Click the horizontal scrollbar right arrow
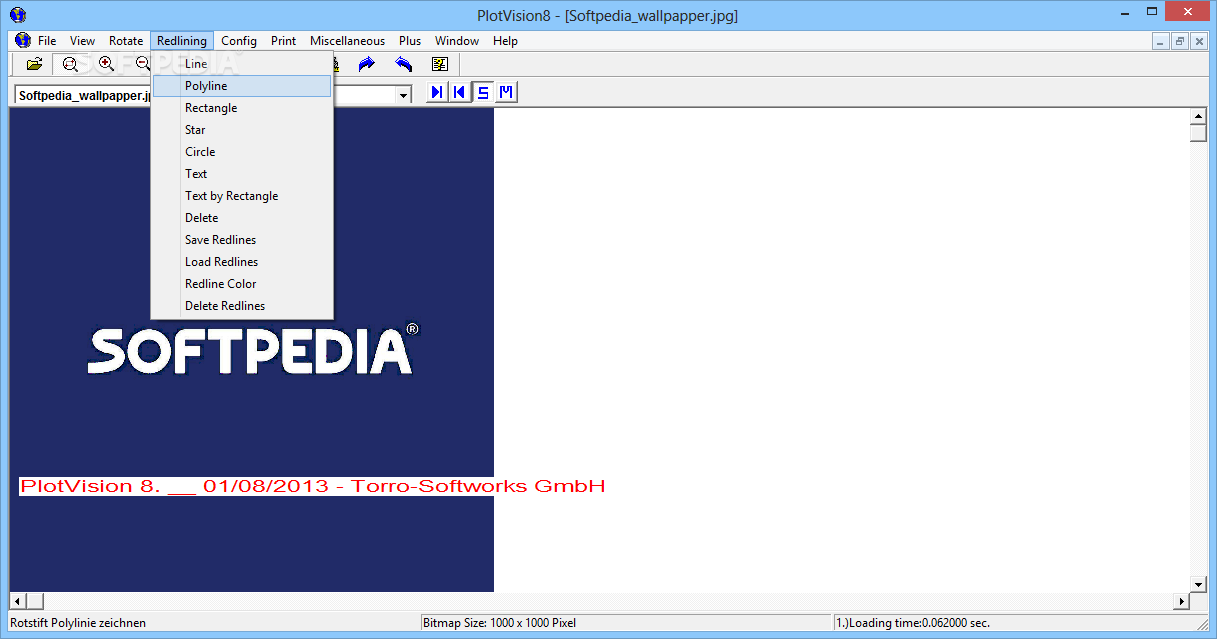Viewport: 1217px width, 639px height. (1182, 601)
